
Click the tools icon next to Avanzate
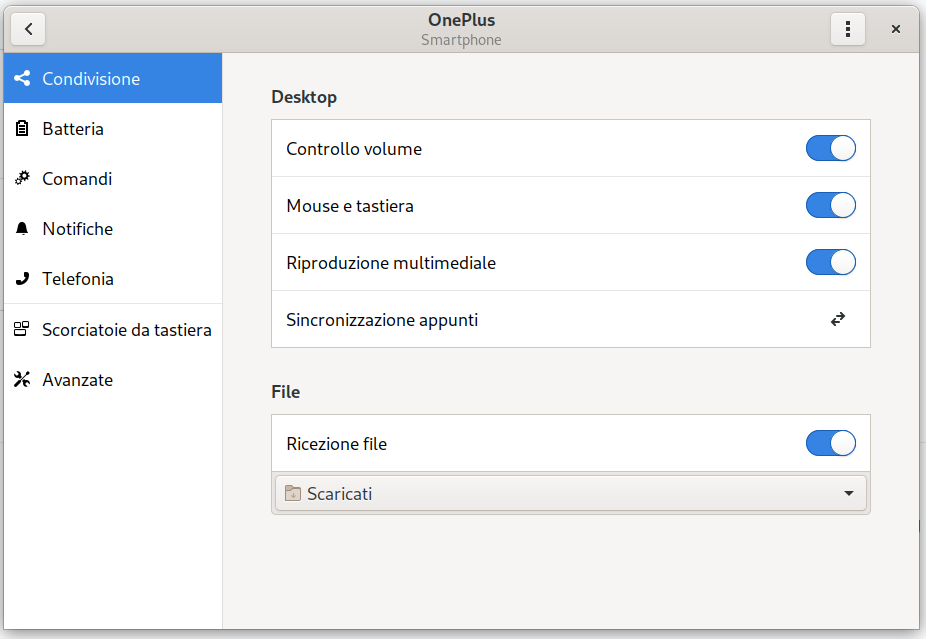click(x=22, y=379)
